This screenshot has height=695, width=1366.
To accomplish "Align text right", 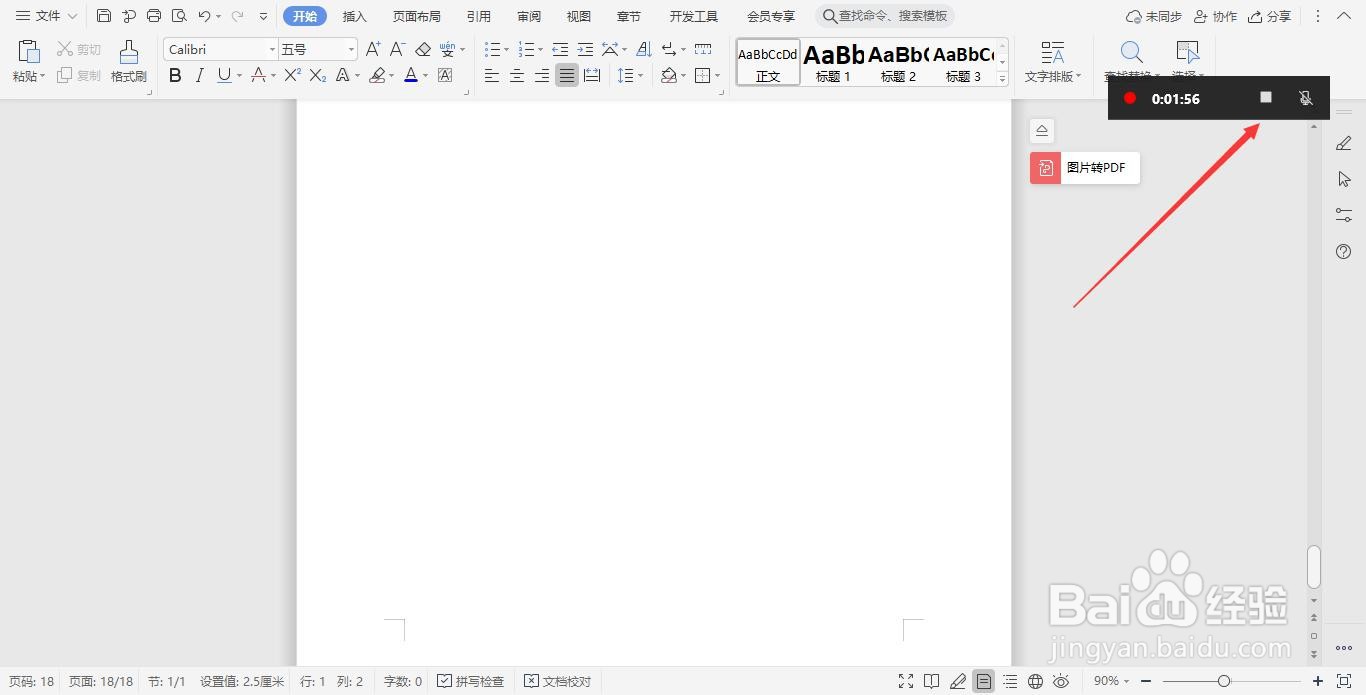I will tap(542, 75).
